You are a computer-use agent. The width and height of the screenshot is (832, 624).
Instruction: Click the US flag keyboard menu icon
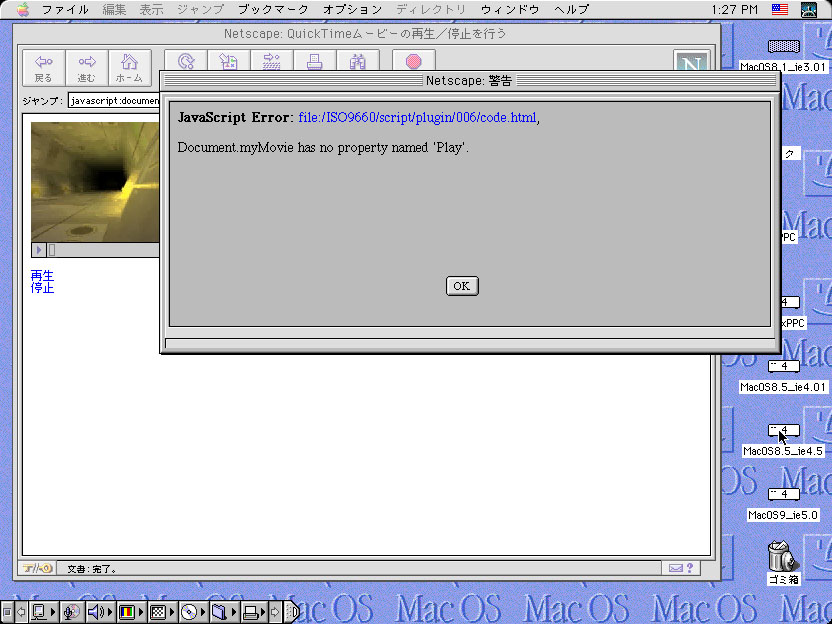[x=780, y=10]
